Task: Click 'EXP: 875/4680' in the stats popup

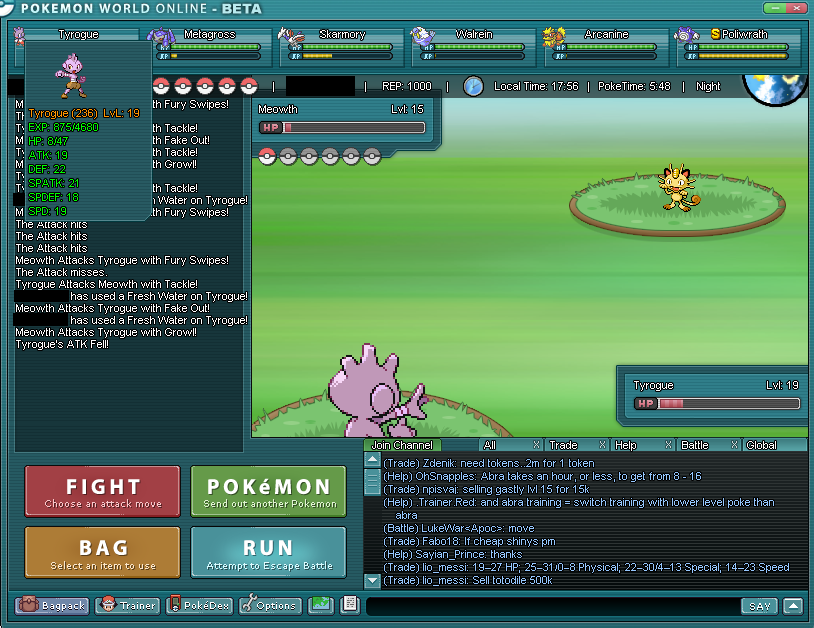Action: click(x=63, y=127)
